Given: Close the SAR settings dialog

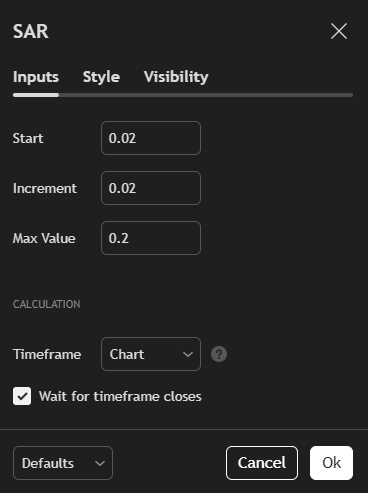Looking at the screenshot, I should [x=339, y=31].
